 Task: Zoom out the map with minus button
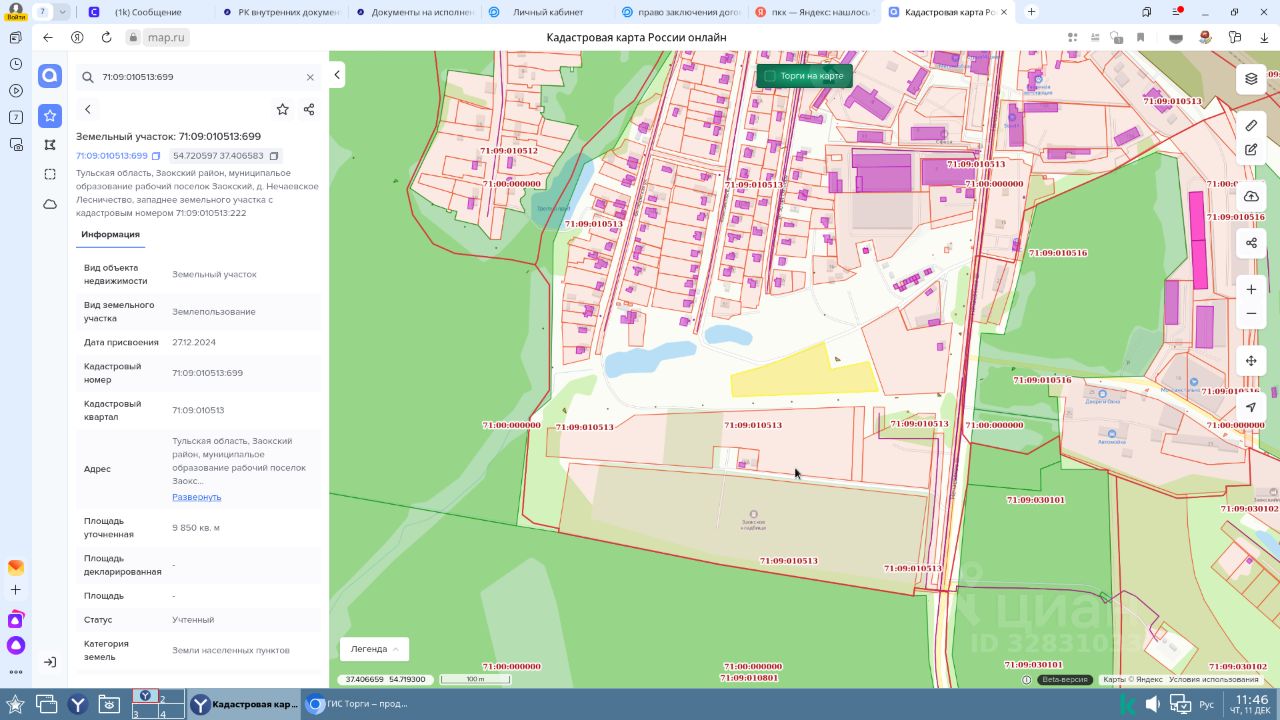click(1251, 314)
